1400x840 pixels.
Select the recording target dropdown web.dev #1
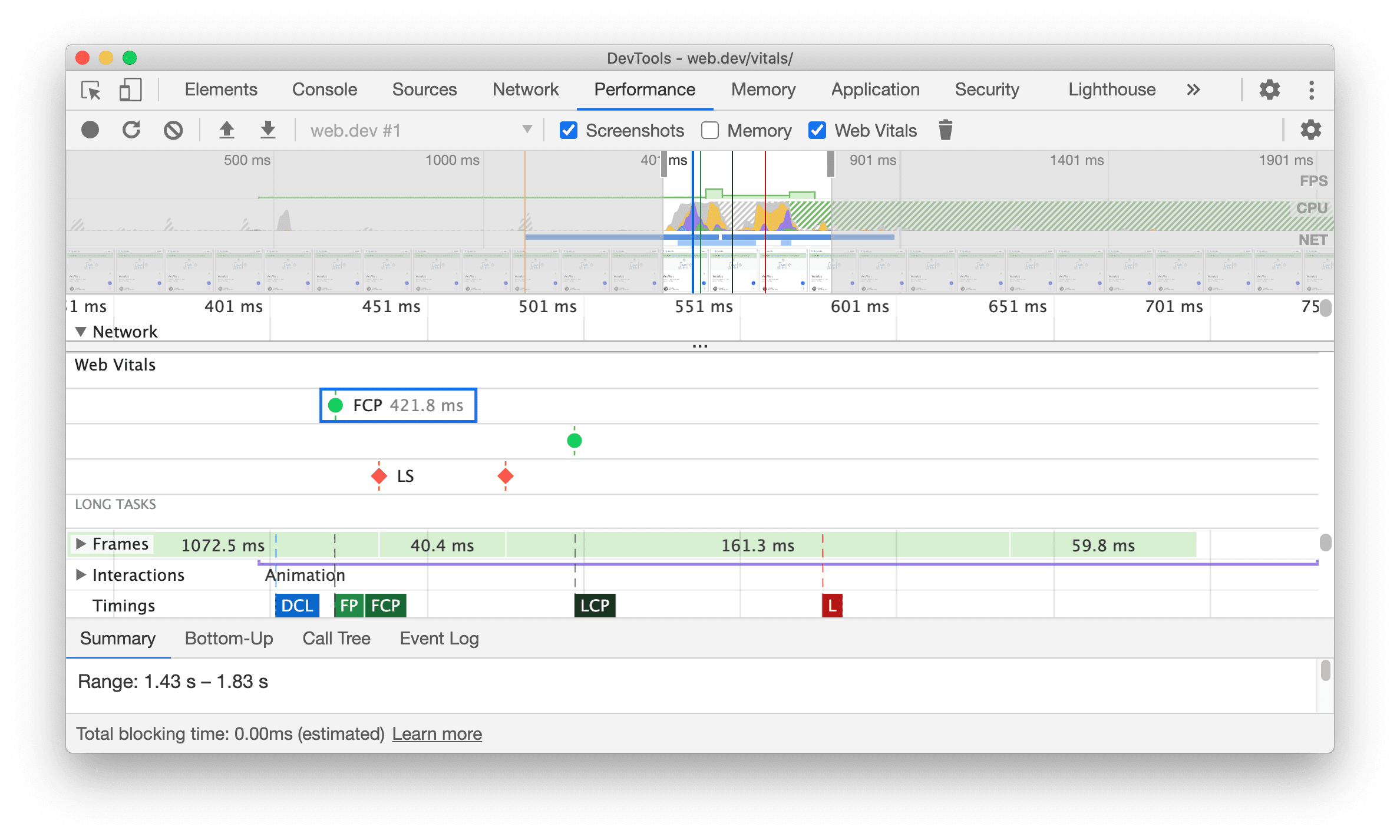coord(415,131)
